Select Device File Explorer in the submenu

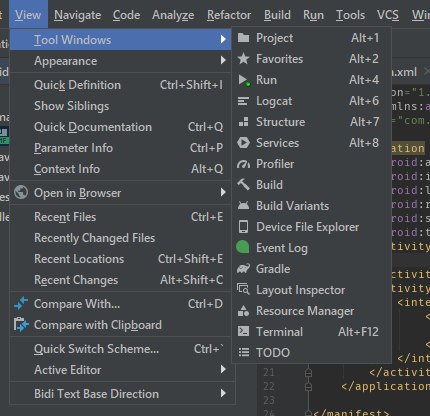311,227
